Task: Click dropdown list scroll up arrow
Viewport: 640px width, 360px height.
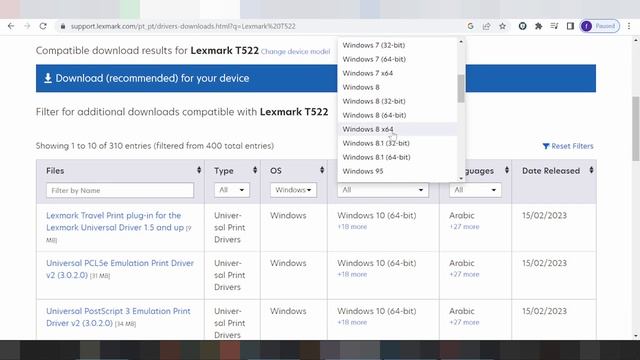Action: pyautogui.click(x=461, y=42)
